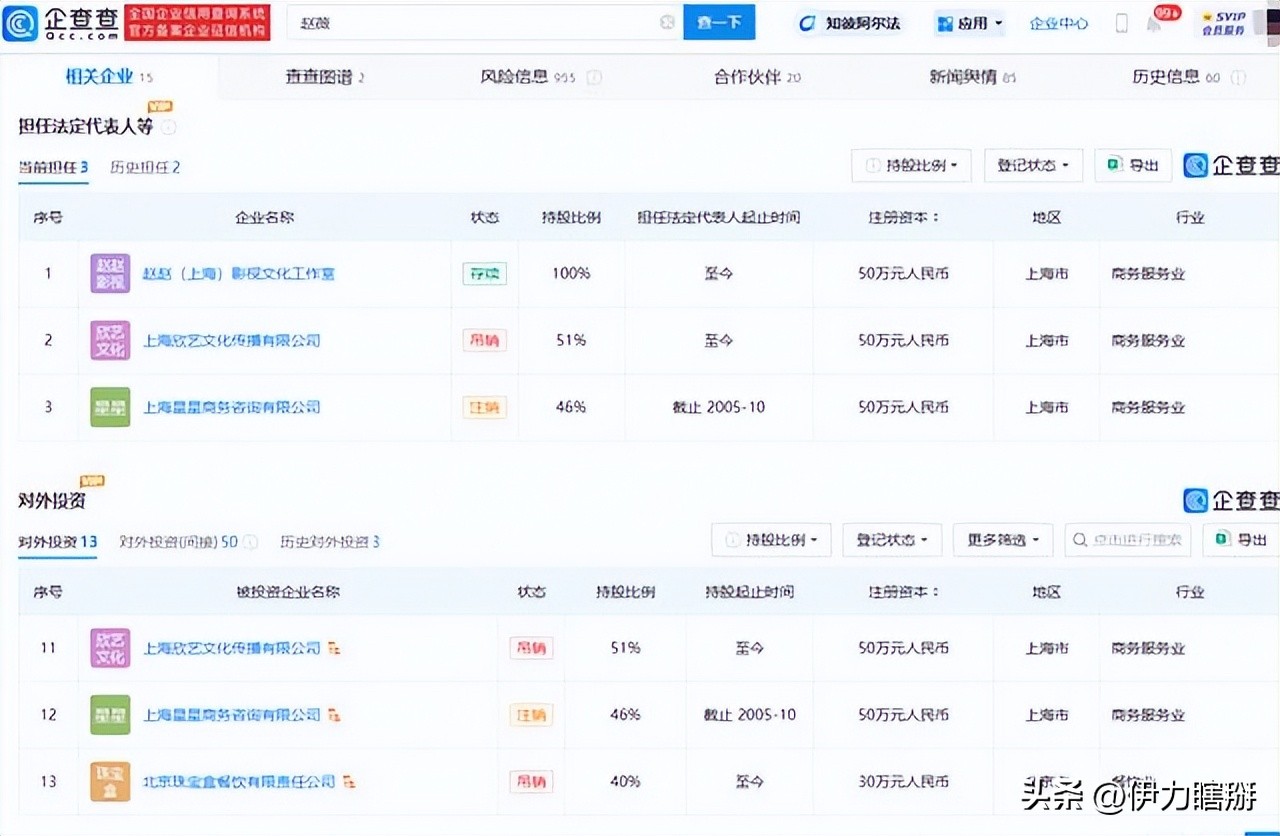Screen dimensions: 1280x836
Task: Switch to the 风险信息 tab
Action: 517,76
